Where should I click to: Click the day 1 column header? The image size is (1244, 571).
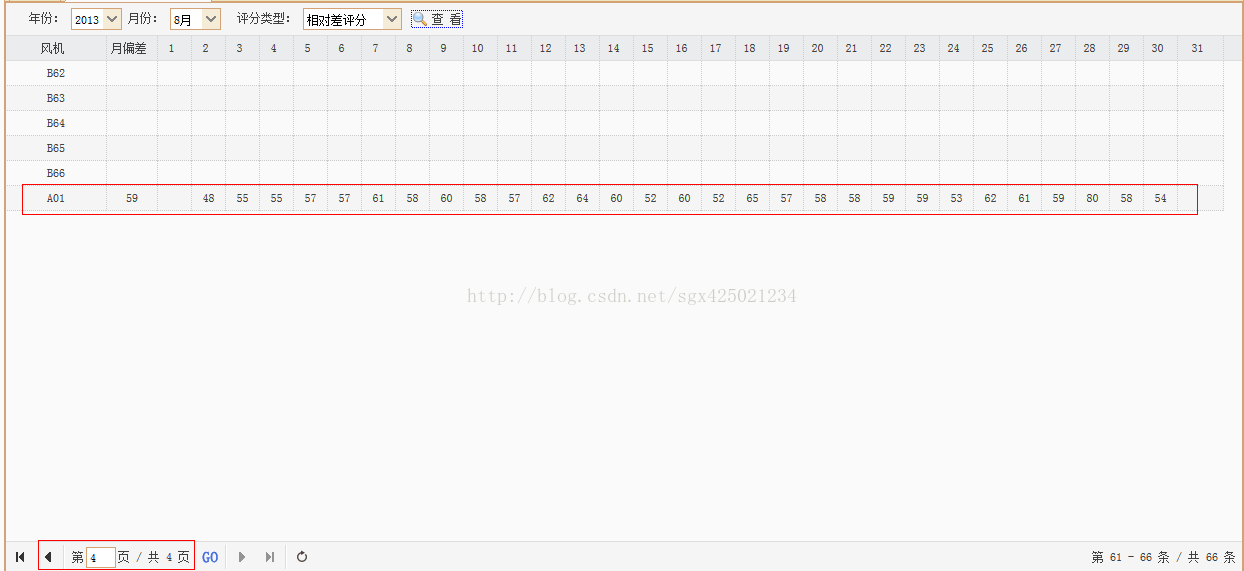pyautogui.click(x=174, y=48)
